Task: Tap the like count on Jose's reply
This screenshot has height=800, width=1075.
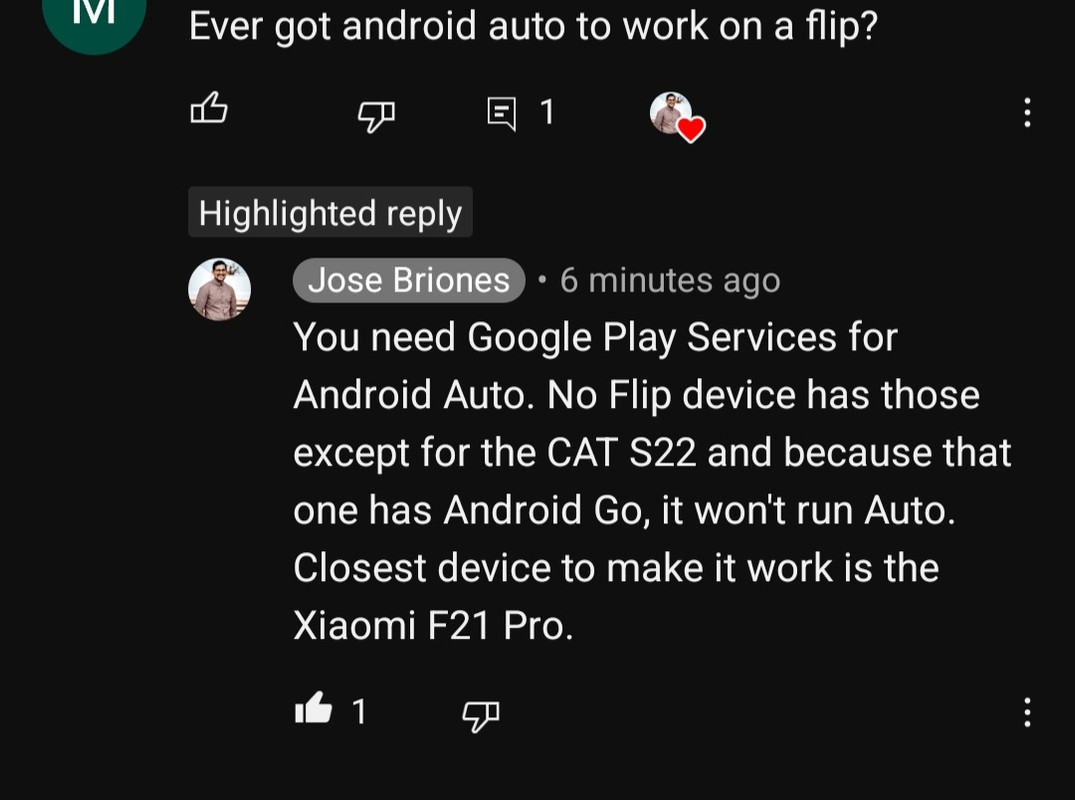Action: [359, 712]
